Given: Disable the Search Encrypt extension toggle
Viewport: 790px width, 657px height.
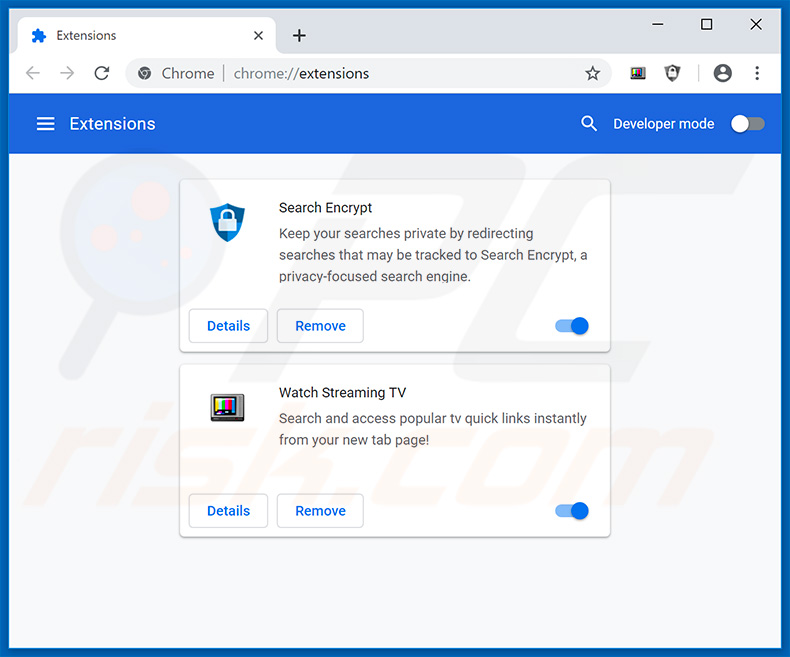Looking at the screenshot, I should [x=572, y=326].
